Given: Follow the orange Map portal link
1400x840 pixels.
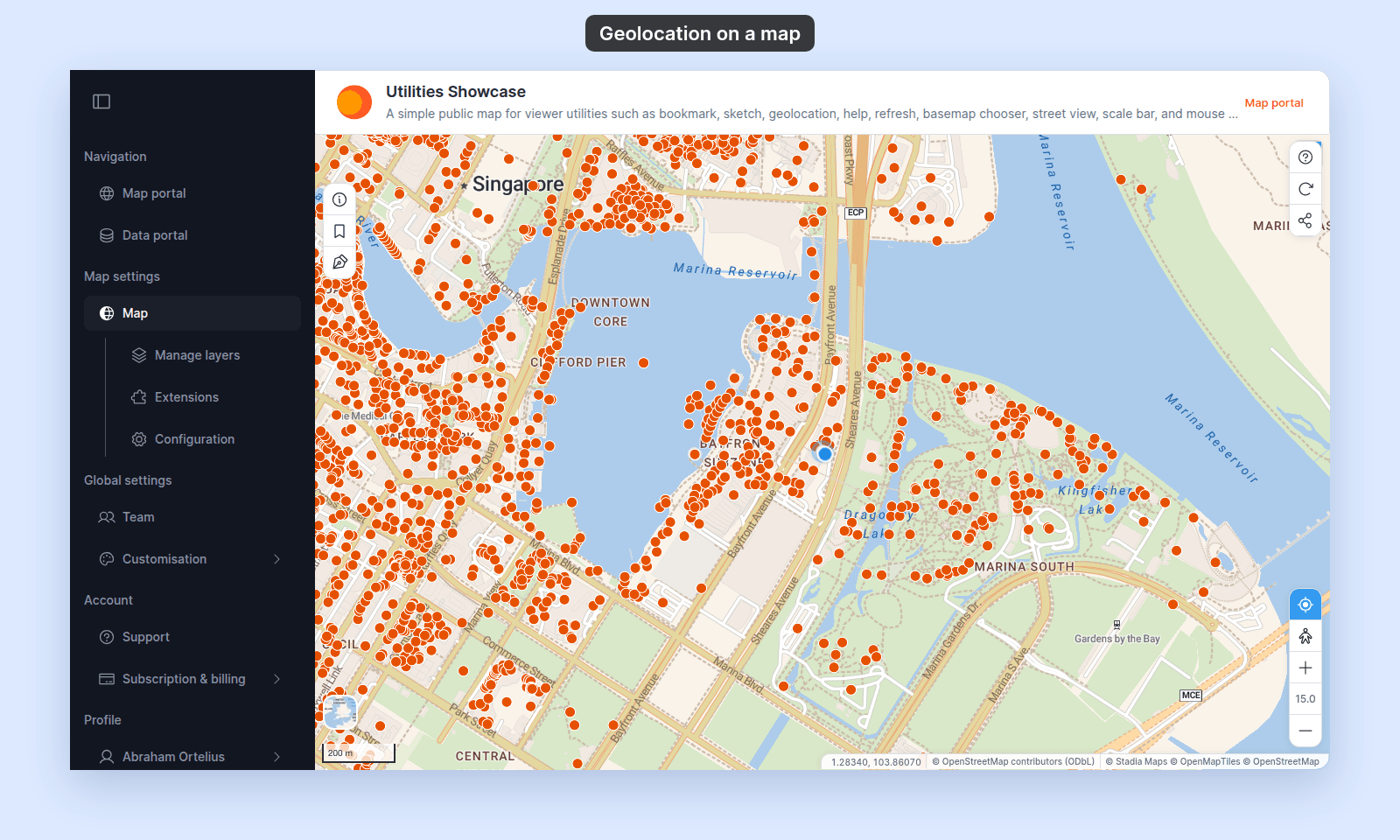Looking at the screenshot, I should tap(1274, 103).
